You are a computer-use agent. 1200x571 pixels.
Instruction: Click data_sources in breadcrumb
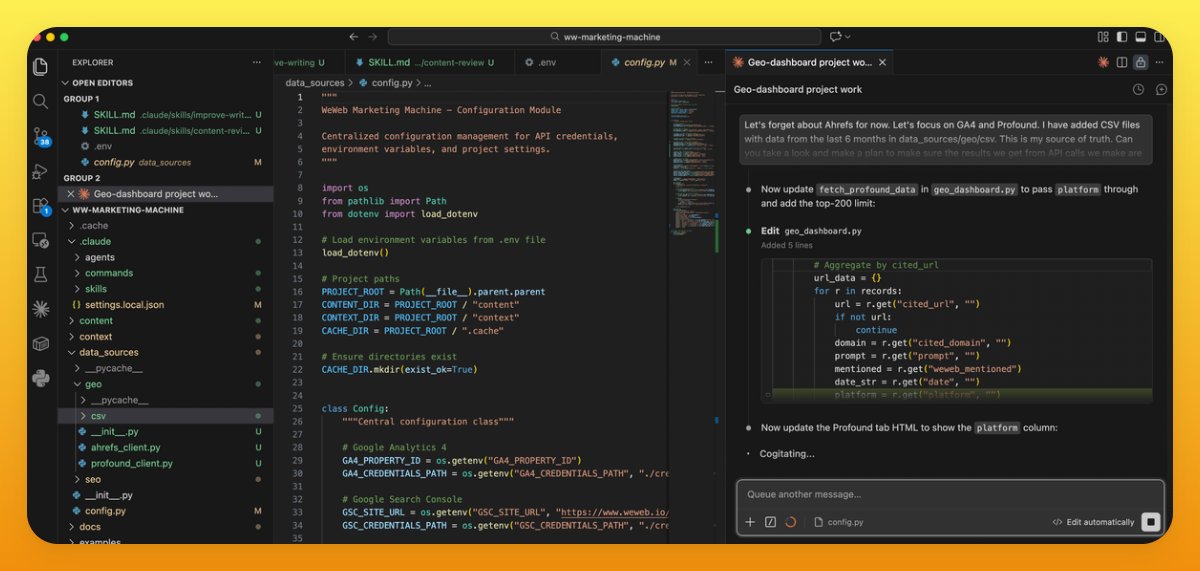tap(315, 83)
